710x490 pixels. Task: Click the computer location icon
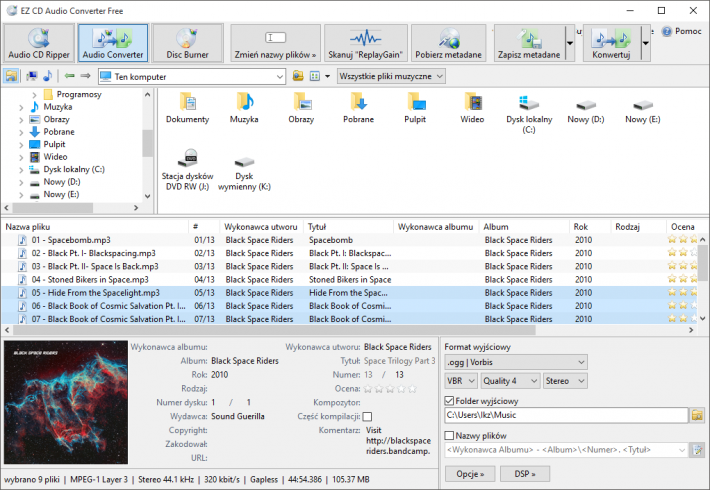coord(32,76)
